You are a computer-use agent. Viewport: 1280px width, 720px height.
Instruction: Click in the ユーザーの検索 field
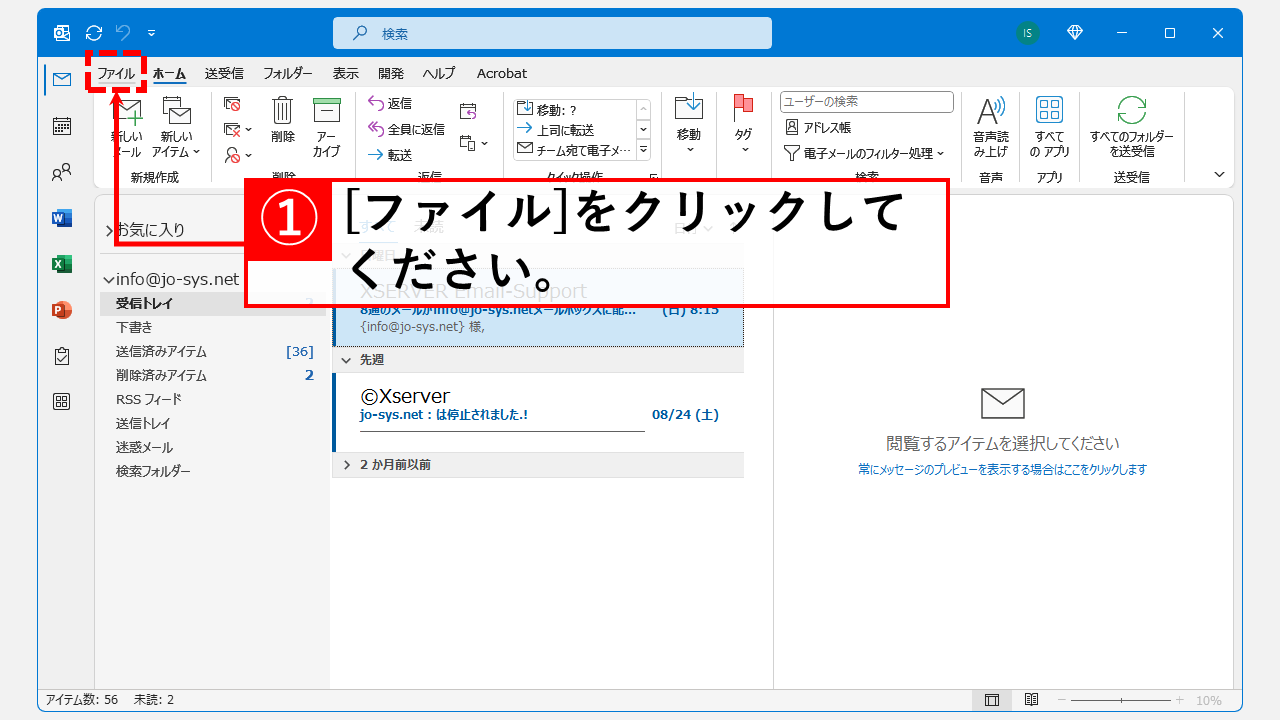867,102
